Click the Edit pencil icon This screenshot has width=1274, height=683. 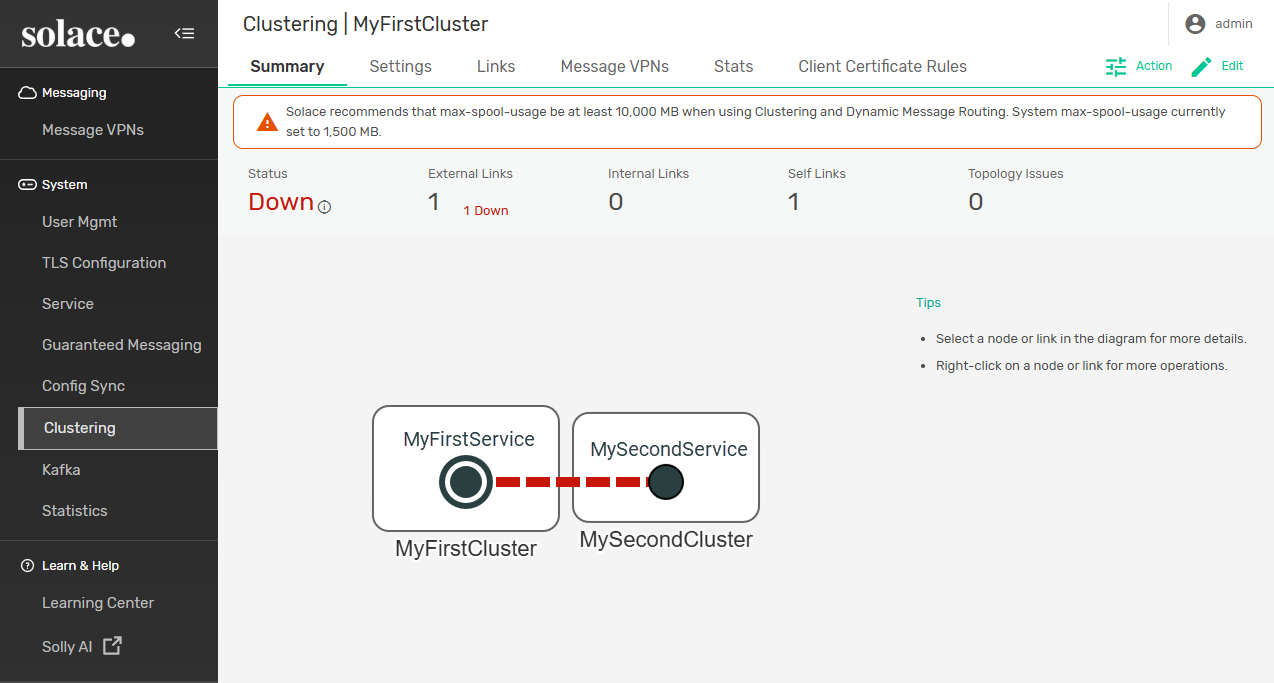[x=1201, y=66]
